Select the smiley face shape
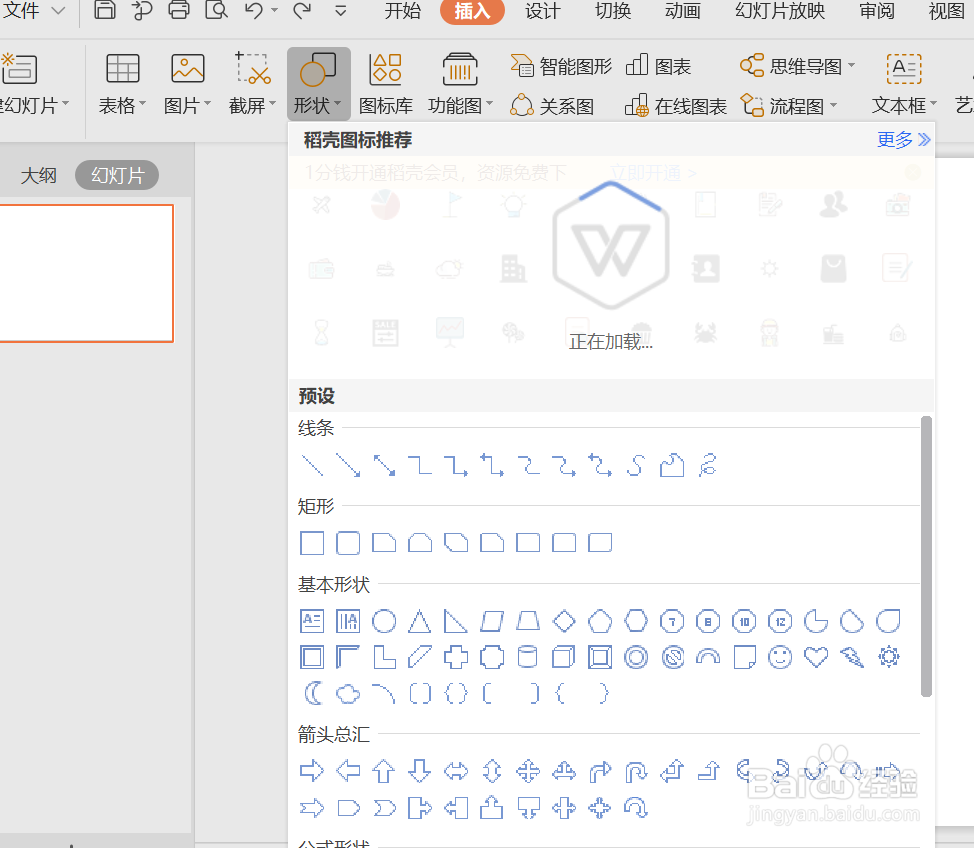The width and height of the screenshot is (974, 848). point(780,657)
